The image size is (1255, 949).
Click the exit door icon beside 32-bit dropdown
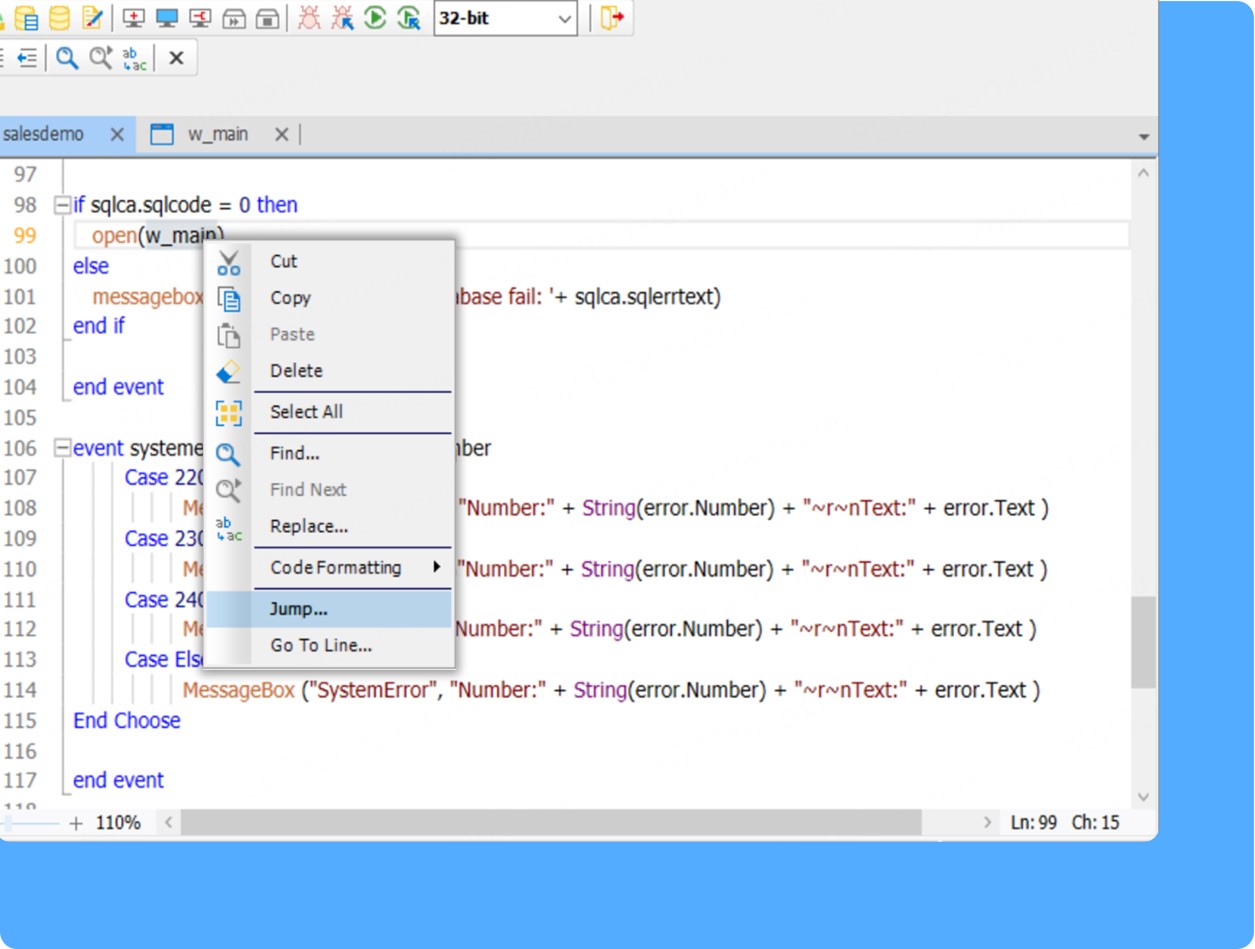[612, 18]
